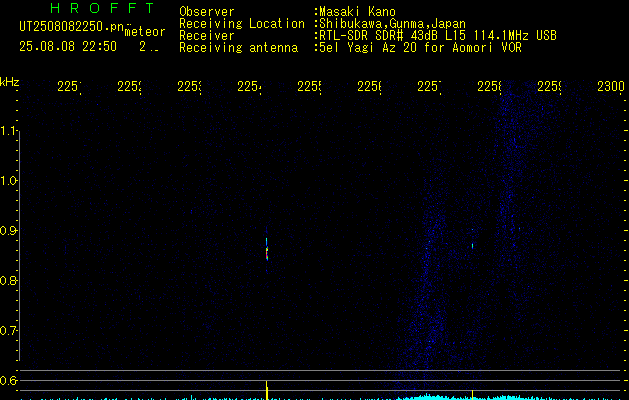Click the kHz axis unit label
Image resolution: width=629 pixels, height=400 pixels.
point(9,82)
